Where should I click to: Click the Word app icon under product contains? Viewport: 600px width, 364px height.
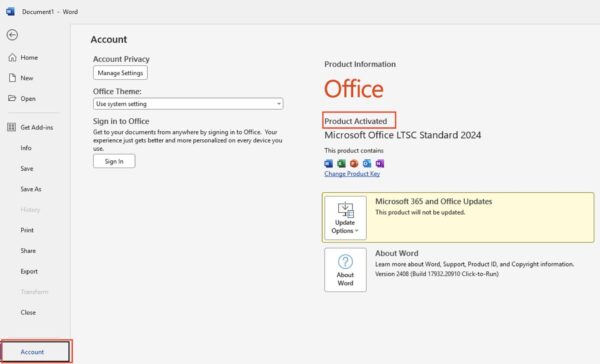tap(328, 164)
